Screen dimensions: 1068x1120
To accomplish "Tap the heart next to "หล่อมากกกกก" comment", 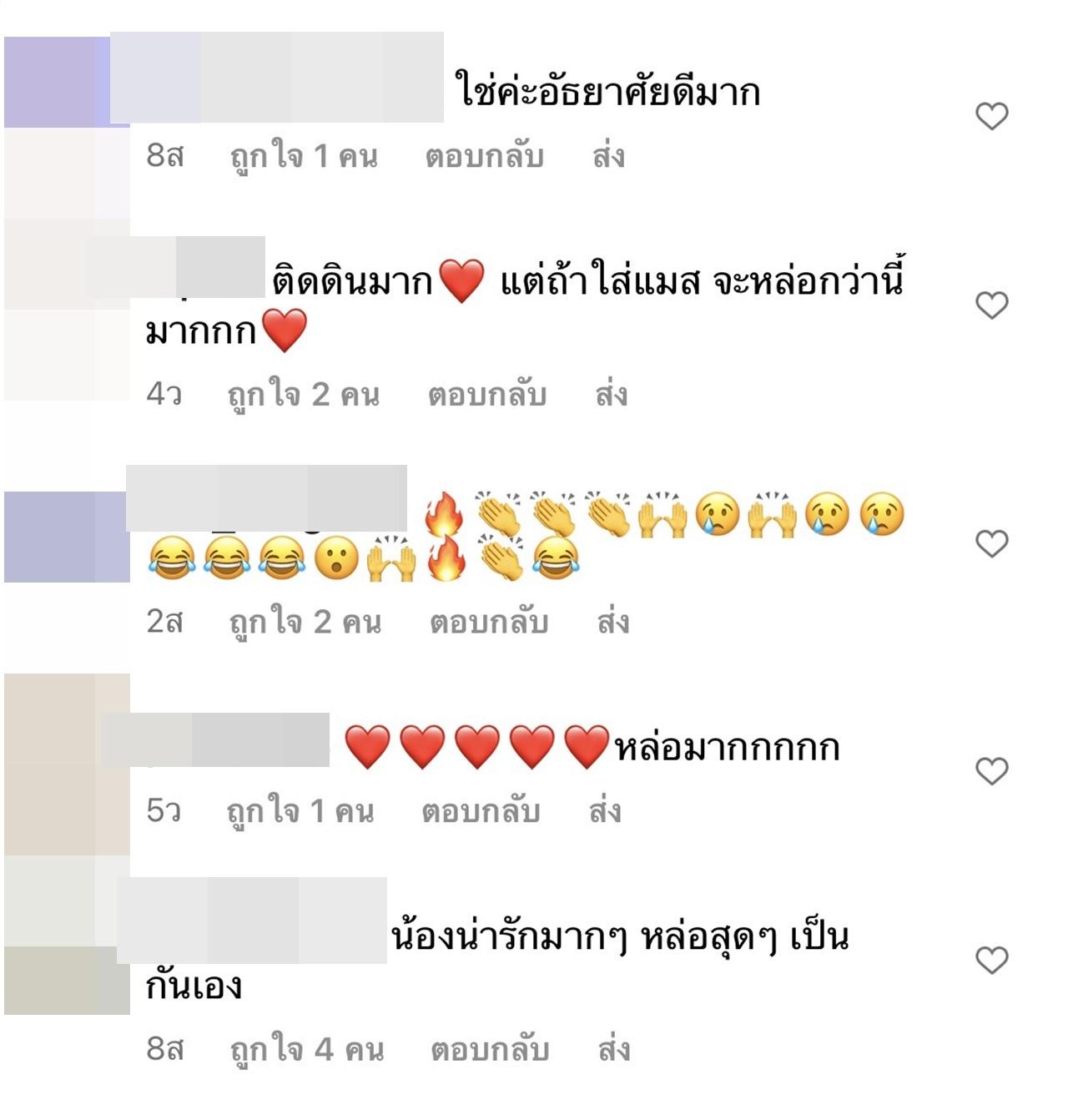I will point(992,771).
